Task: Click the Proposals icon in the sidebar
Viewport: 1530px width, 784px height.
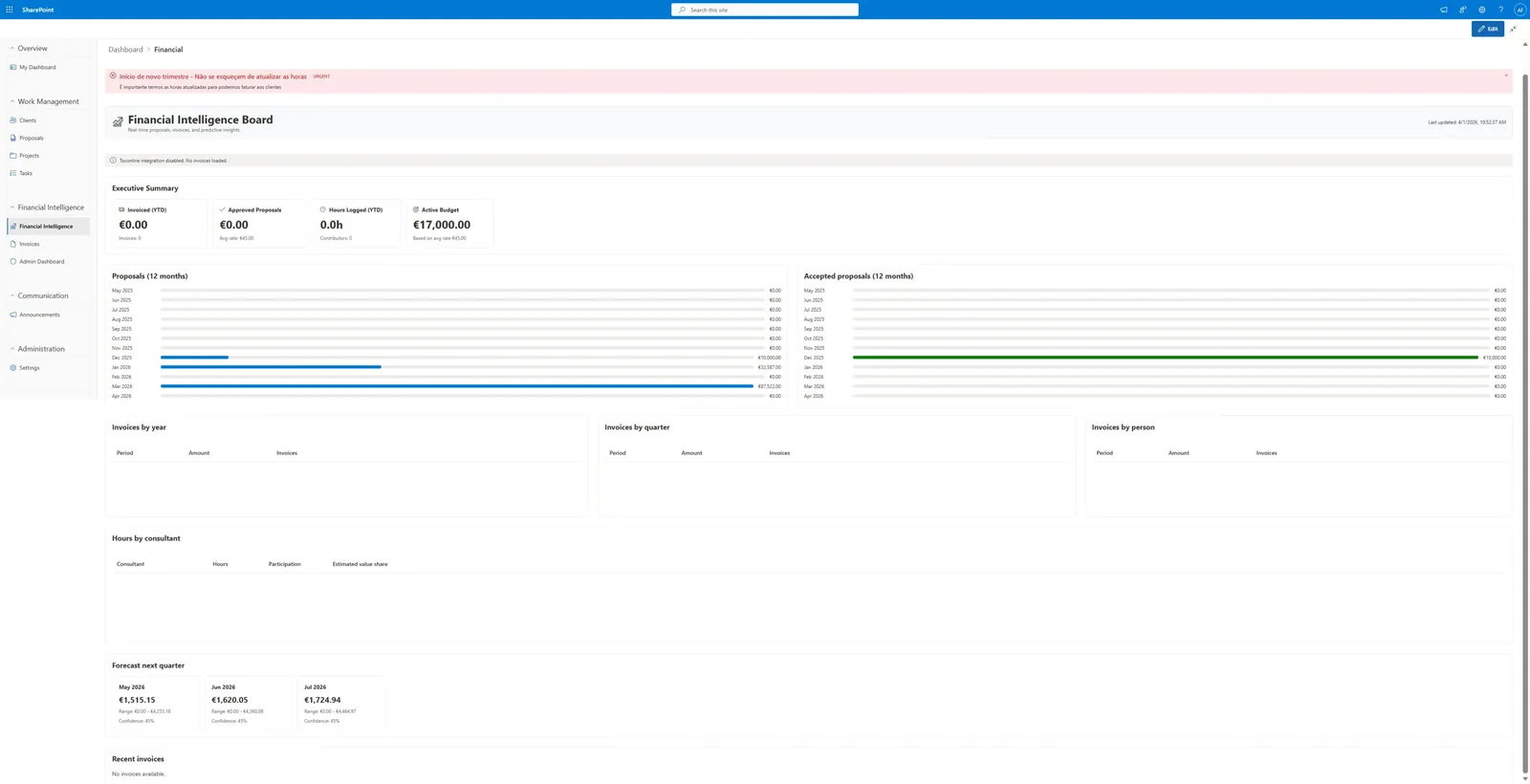Action: tap(13, 138)
